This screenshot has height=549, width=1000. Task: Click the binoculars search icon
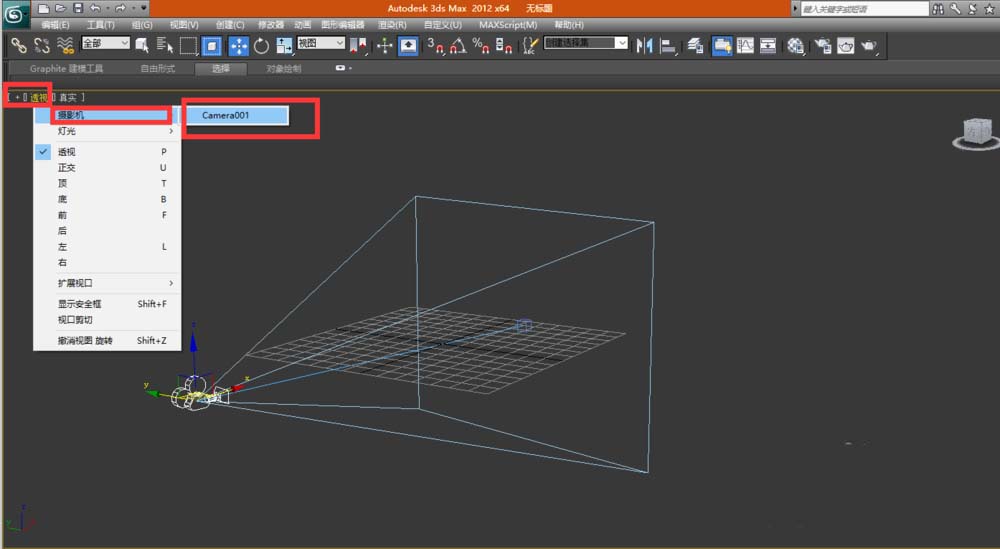(x=938, y=8)
